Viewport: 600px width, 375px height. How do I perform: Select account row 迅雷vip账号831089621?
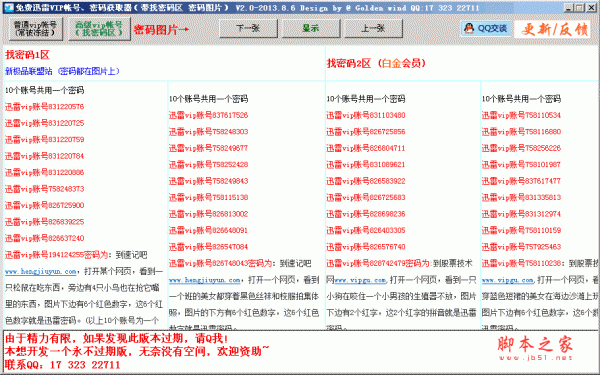point(366,165)
